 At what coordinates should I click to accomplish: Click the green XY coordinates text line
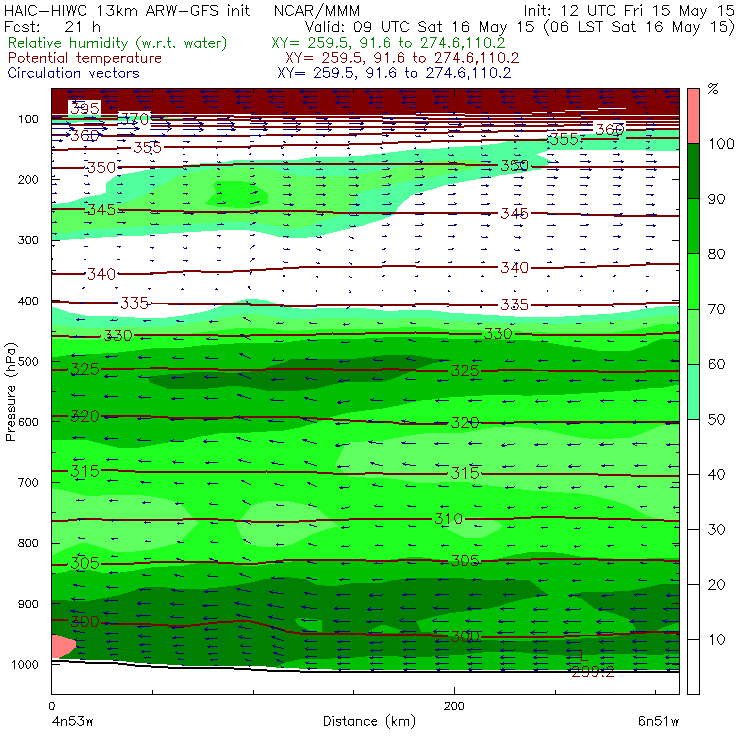388,43
